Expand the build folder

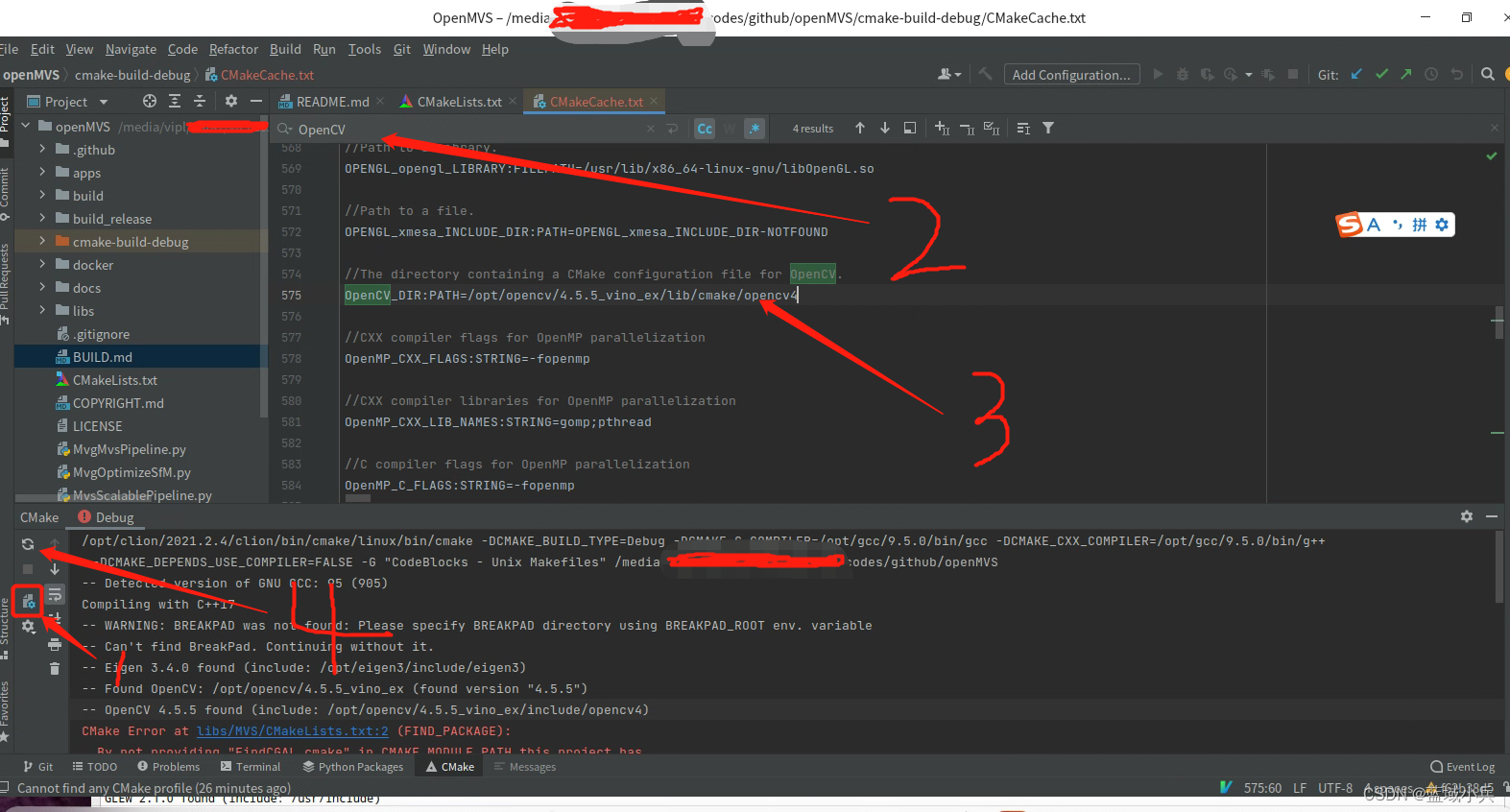tap(42, 195)
